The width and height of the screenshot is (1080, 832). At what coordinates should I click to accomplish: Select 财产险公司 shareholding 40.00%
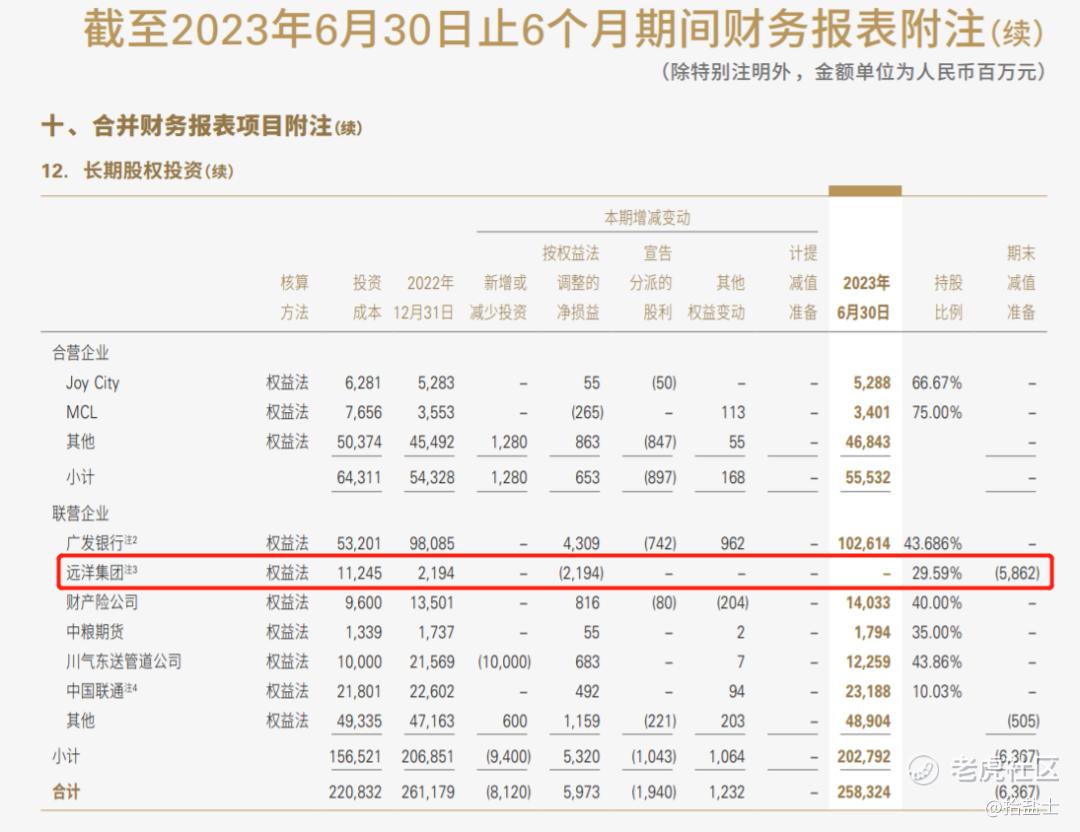point(937,603)
